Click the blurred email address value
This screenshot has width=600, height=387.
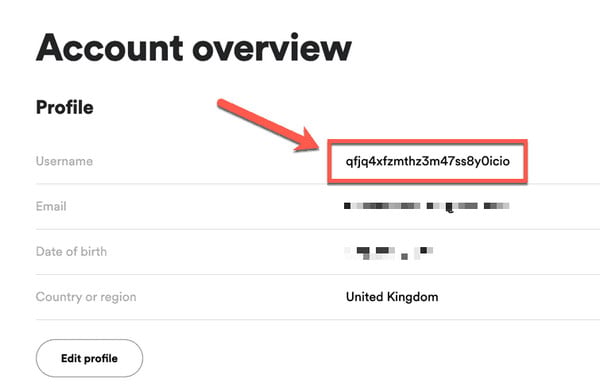click(427, 207)
